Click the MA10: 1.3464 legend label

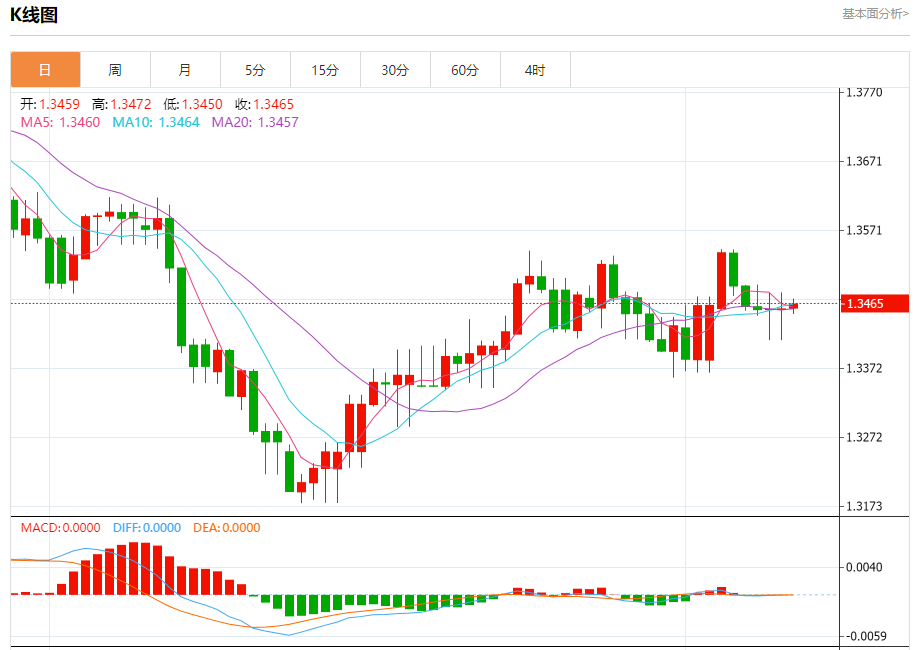[x=156, y=122]
